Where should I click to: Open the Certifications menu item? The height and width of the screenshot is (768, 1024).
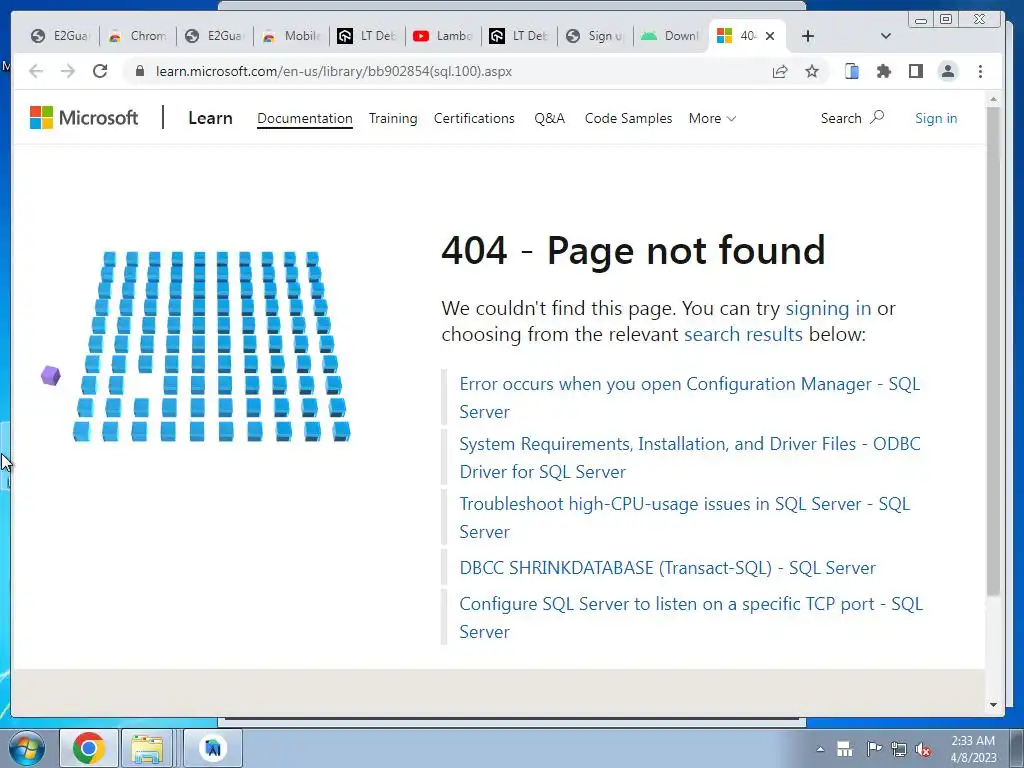(x=474, y=118)
